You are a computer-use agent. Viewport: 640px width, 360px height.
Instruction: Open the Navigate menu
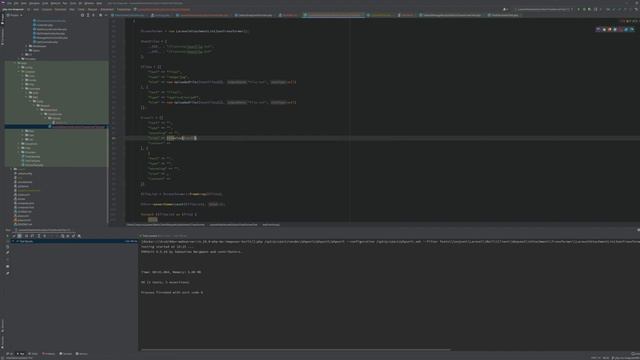coord(34,3)
